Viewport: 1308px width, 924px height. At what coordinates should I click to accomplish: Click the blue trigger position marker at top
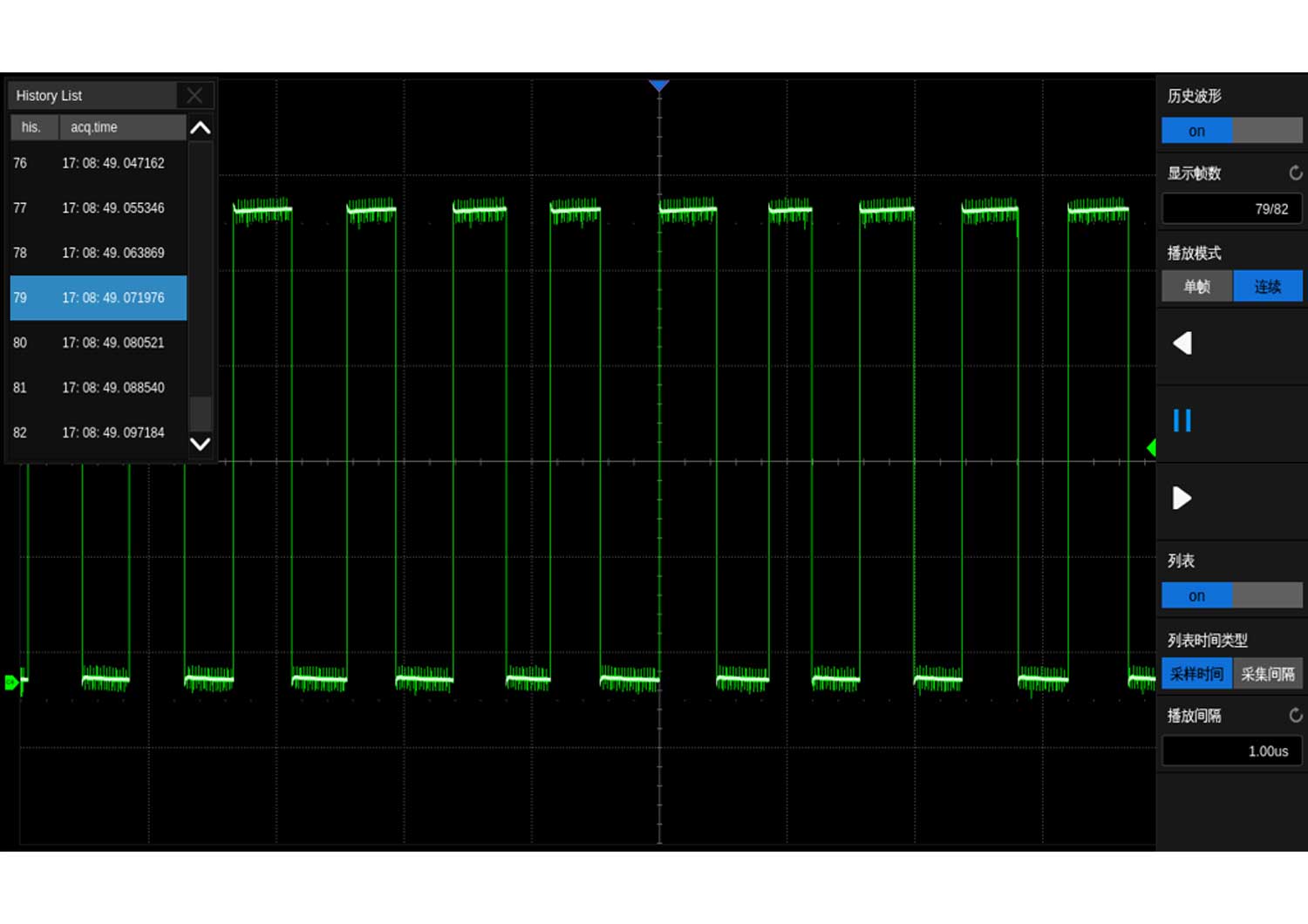659,85
